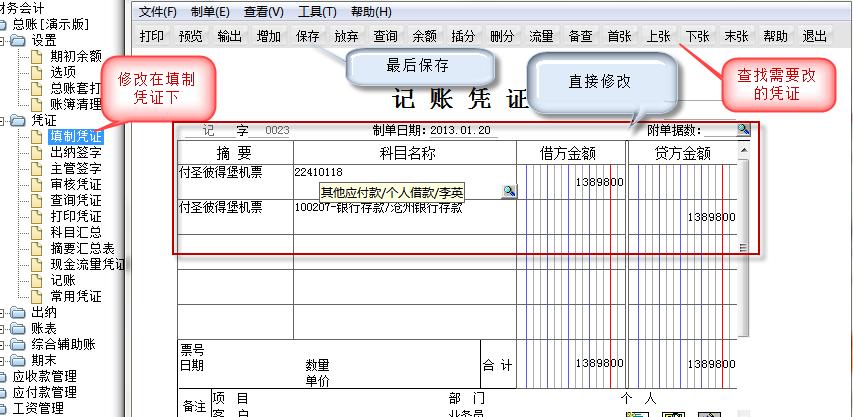Save the voucher with 保存
Viewport: 853px width, 417px height.
point(307,36)
